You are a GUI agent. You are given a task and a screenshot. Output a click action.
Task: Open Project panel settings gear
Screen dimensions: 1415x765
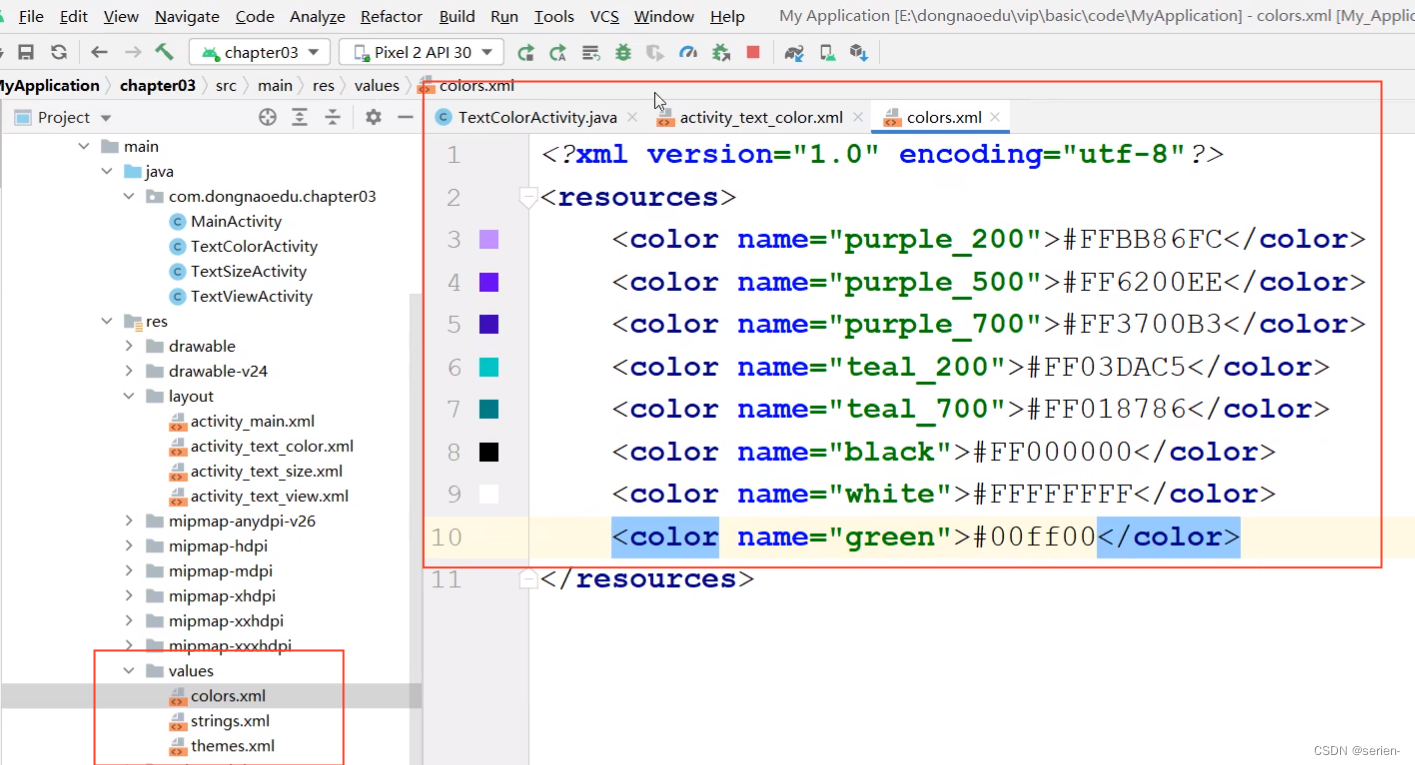[373, 117]
